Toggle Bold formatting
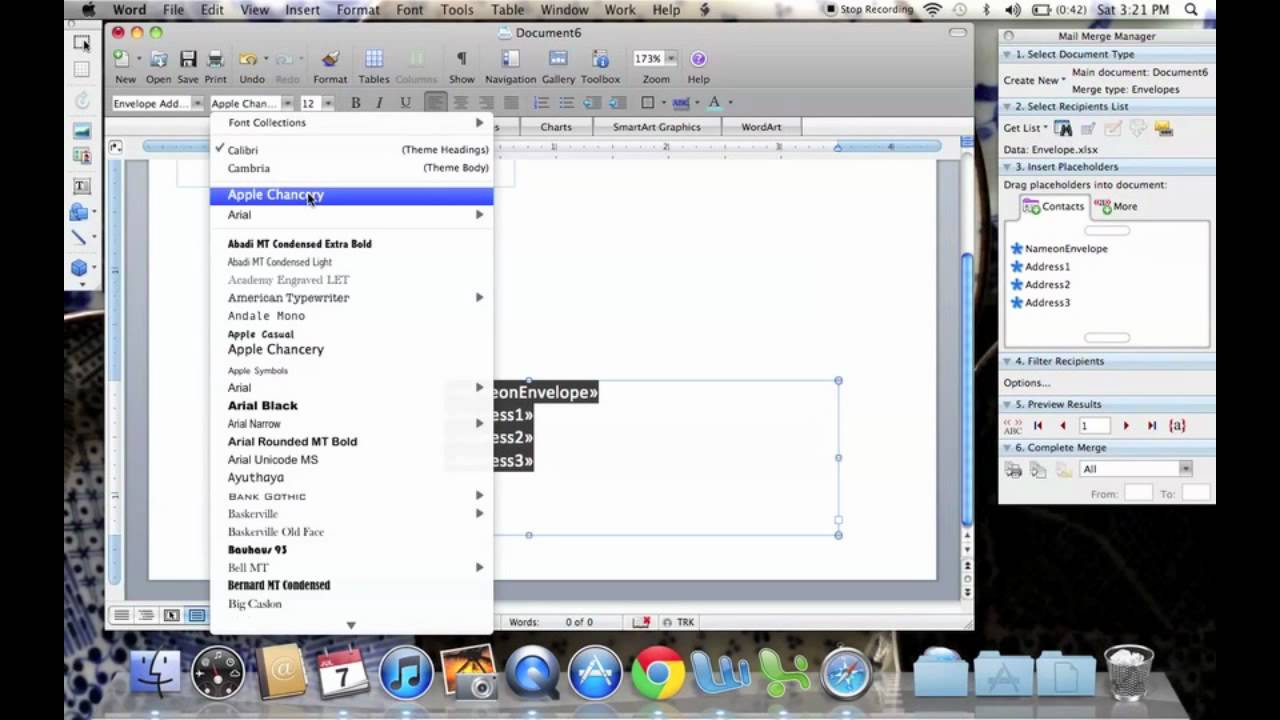The height and width of the screenshot is (720, 1280). point(355,103)
